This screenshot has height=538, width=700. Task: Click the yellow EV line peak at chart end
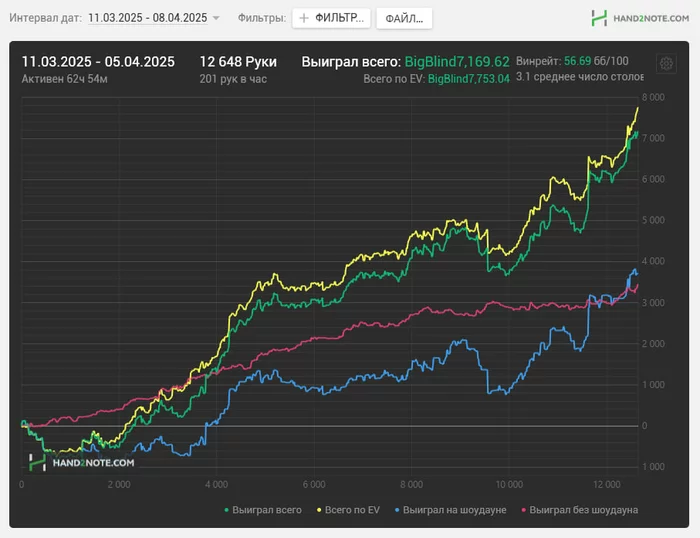click(638, 108)
